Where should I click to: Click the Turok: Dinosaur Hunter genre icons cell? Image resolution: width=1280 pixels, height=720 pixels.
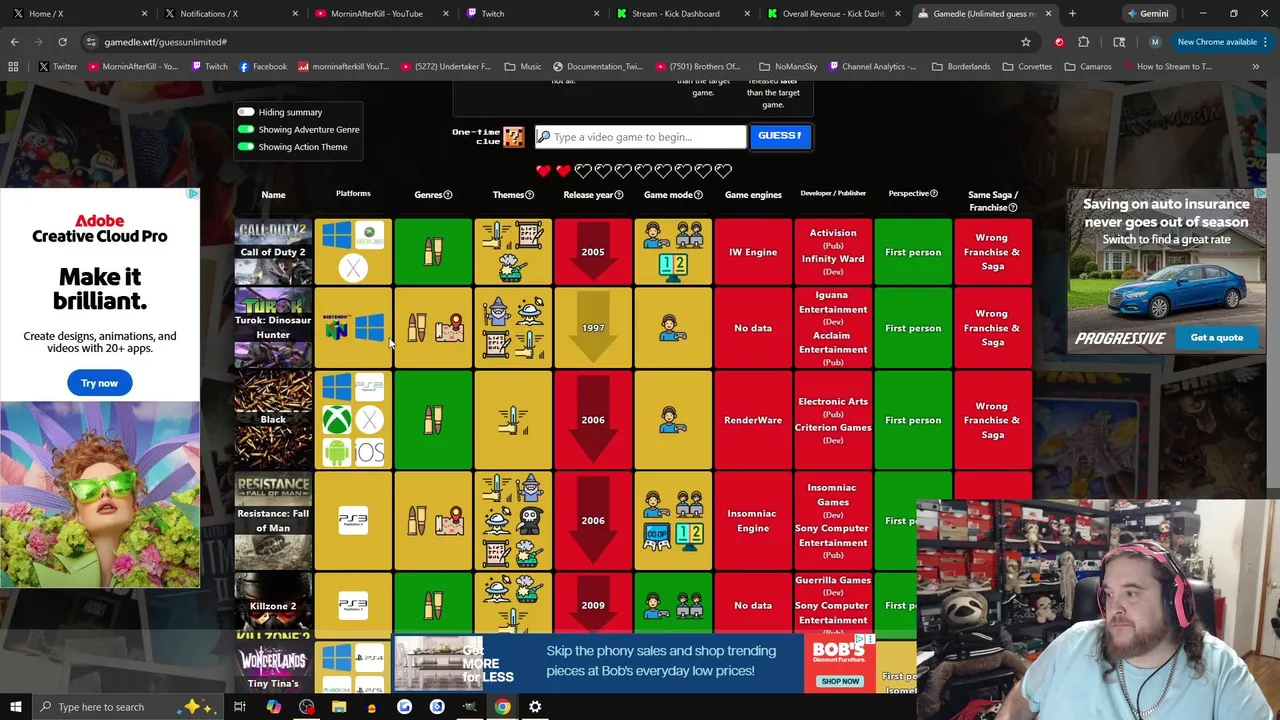point(433,328)
